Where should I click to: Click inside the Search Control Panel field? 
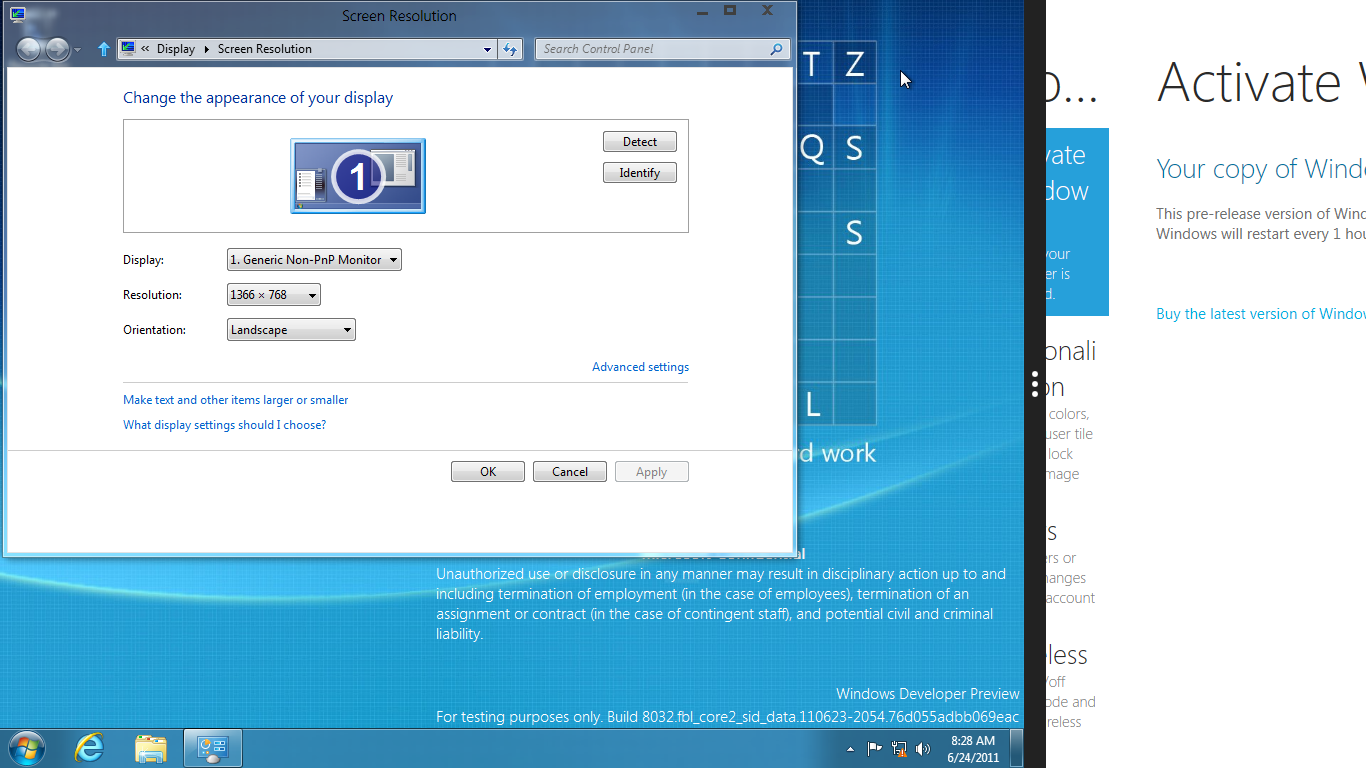coord(650,49)
